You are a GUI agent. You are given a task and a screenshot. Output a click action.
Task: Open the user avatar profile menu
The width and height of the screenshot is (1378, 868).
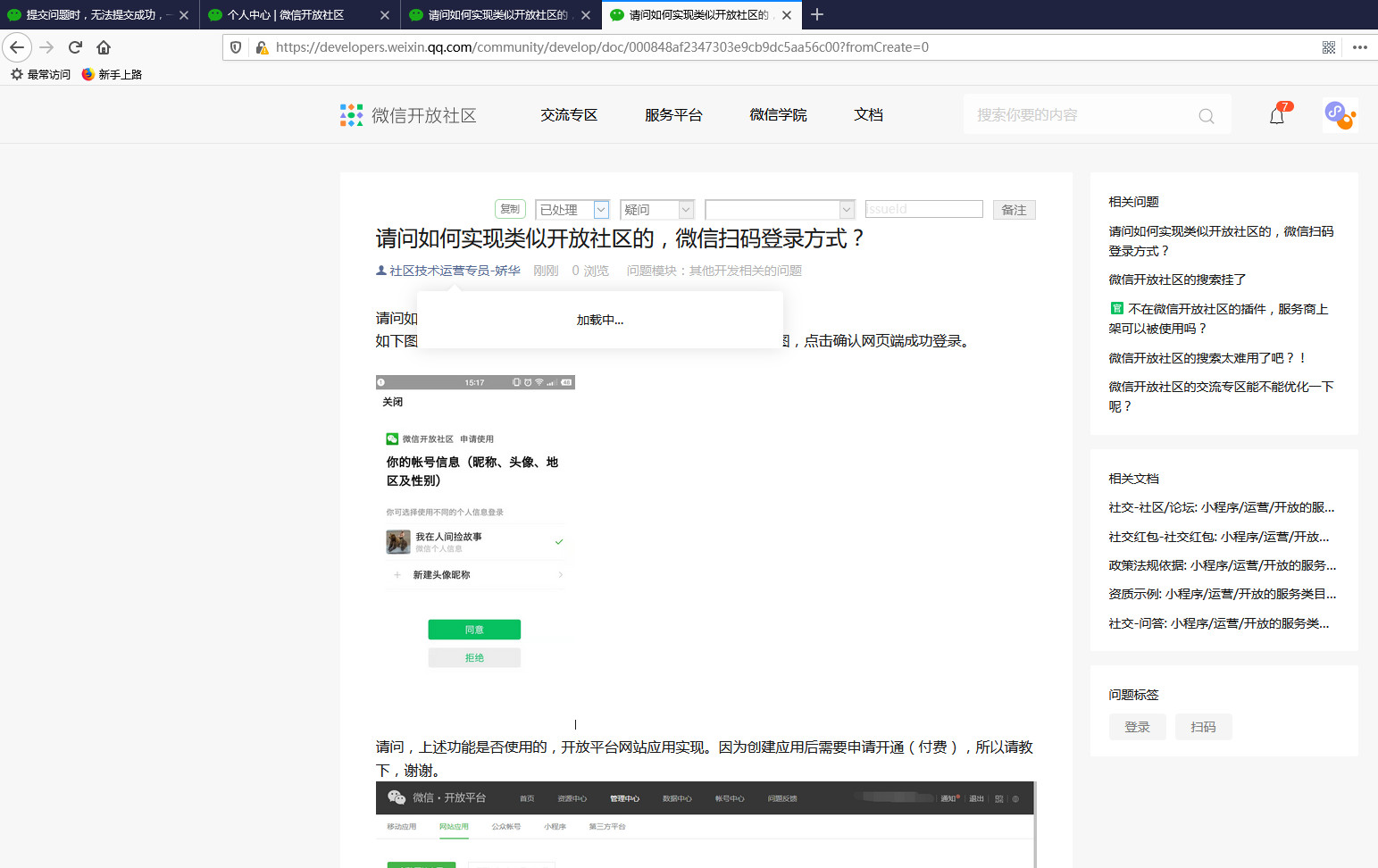coord(1340,115)
